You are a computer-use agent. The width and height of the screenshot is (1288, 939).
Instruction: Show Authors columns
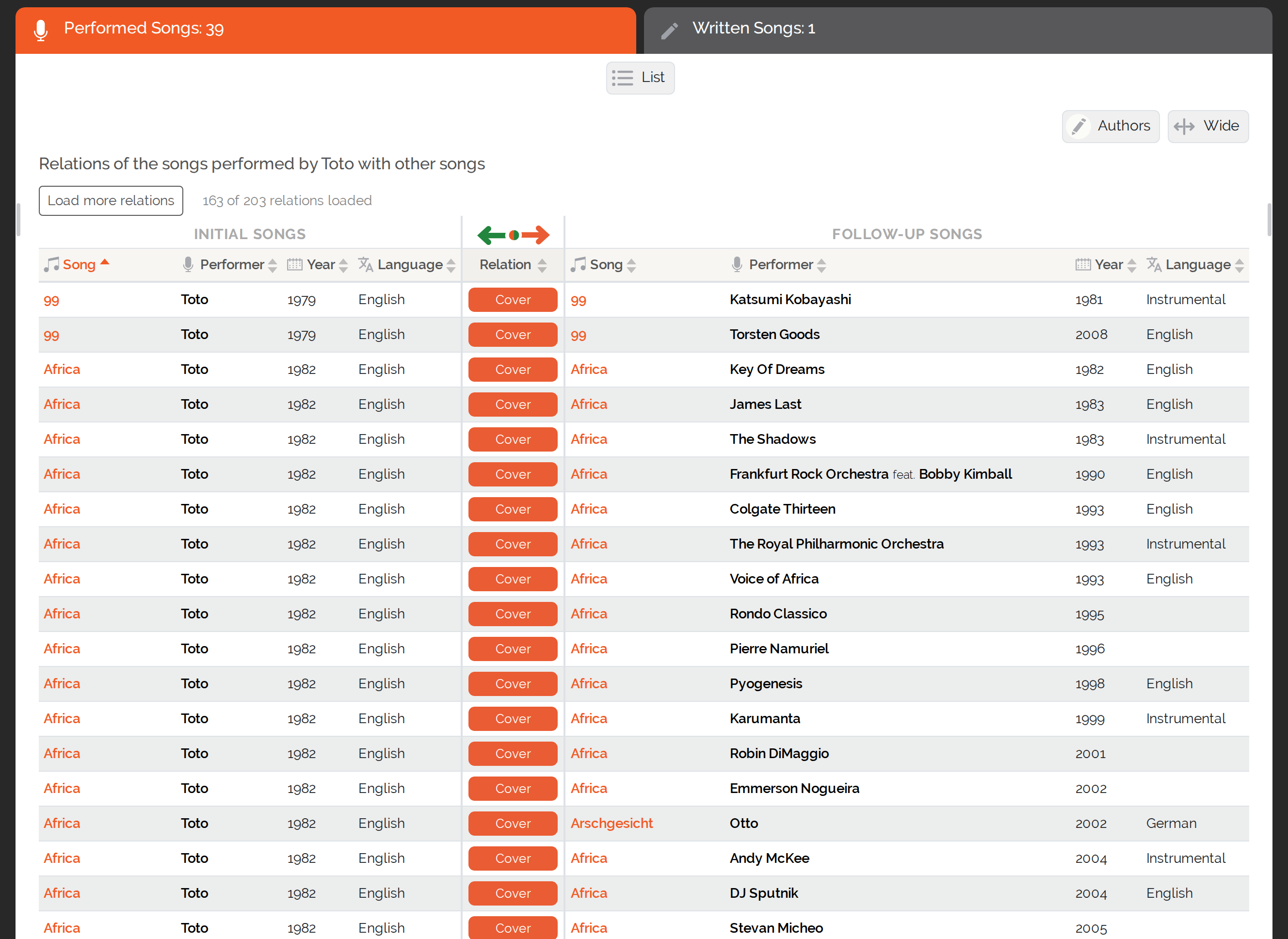point(1110,126)
